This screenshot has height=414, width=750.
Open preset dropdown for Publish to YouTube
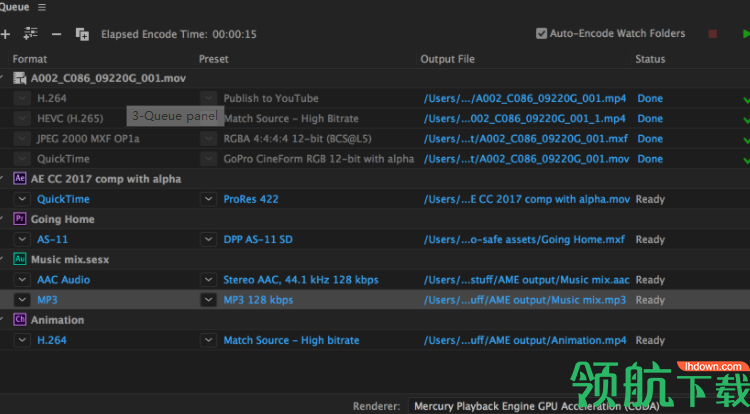(209, 98)
